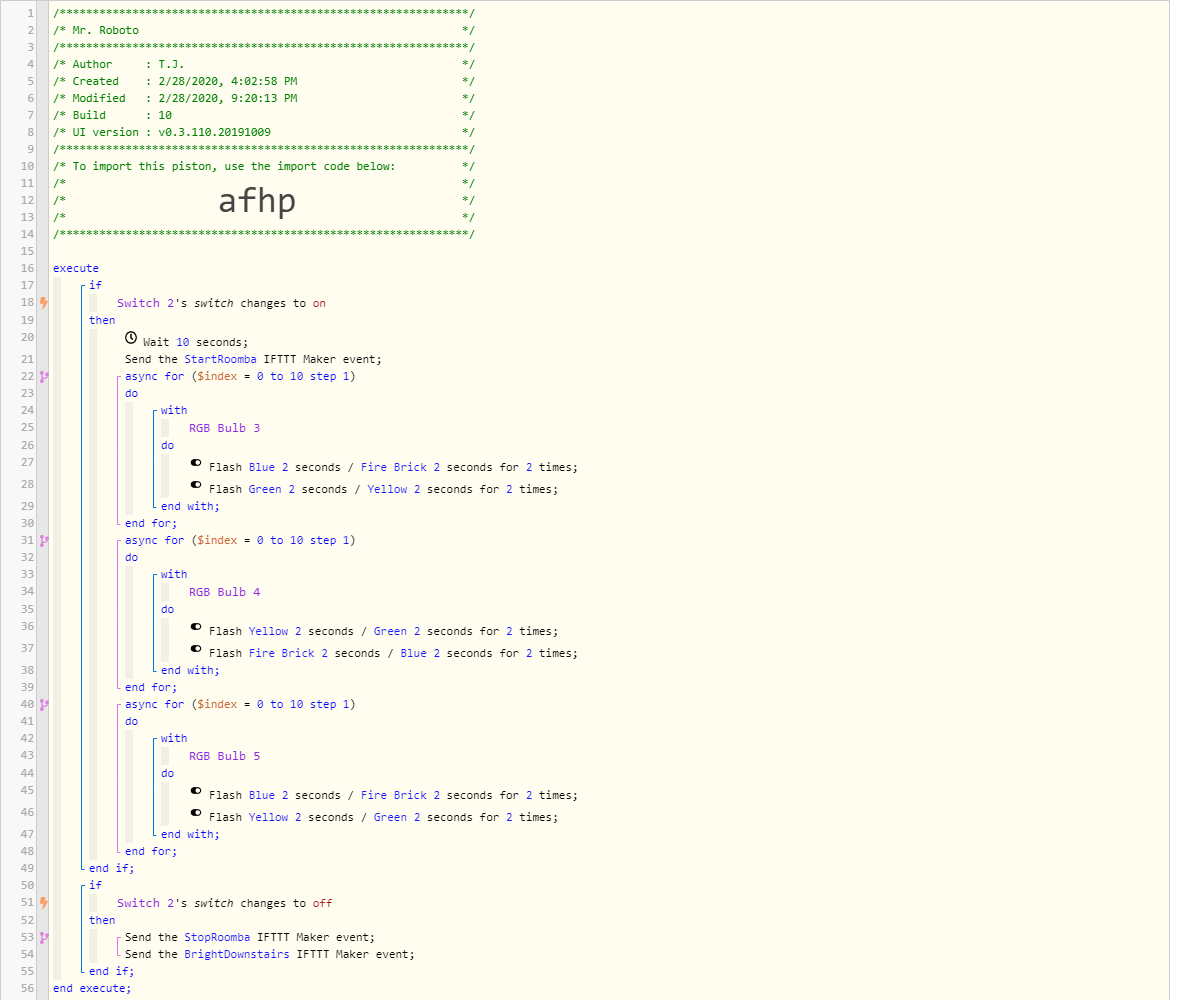Click the flash icon before Blue / Fire Brick on line 45
Viewport: 1178px width, 1000px height.
pyautogui.click(x=196, y=790)
